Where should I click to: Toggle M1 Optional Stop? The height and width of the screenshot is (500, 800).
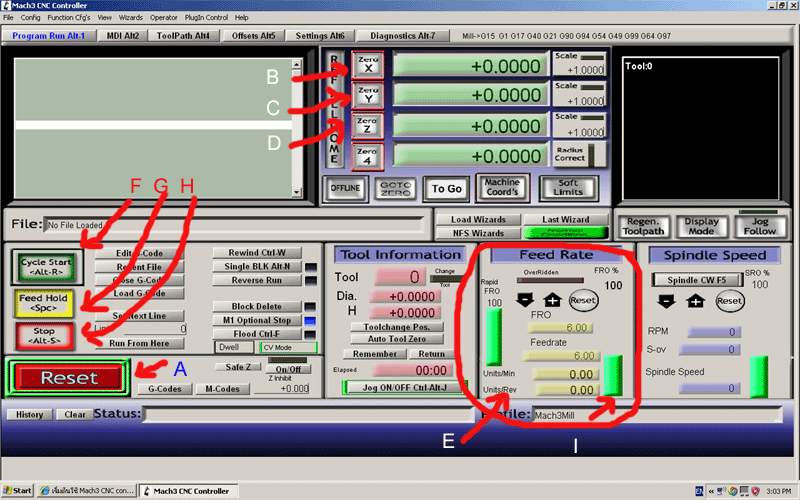(257, 320)
